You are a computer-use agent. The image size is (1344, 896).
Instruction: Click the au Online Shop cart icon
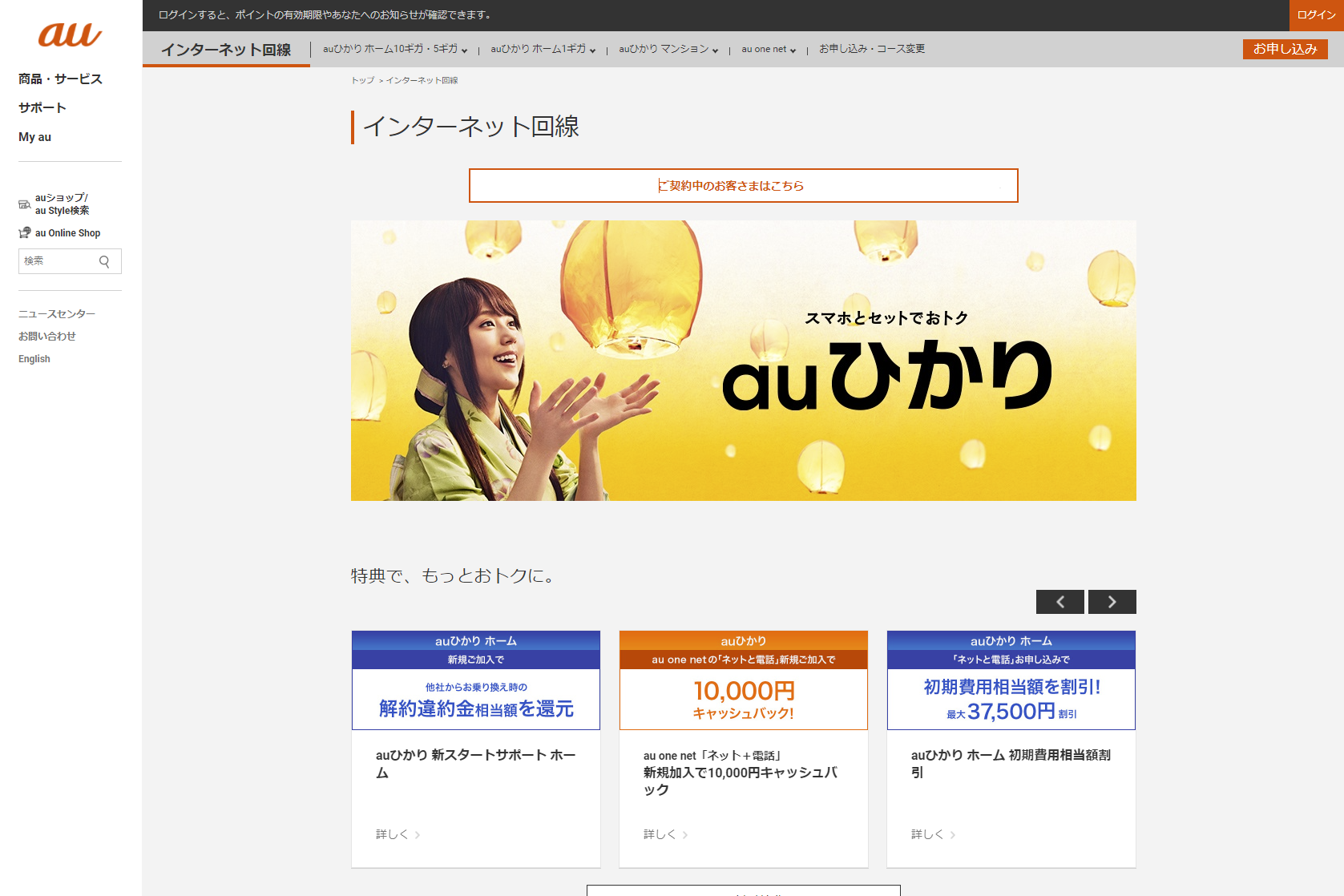[x=25, y=233]
